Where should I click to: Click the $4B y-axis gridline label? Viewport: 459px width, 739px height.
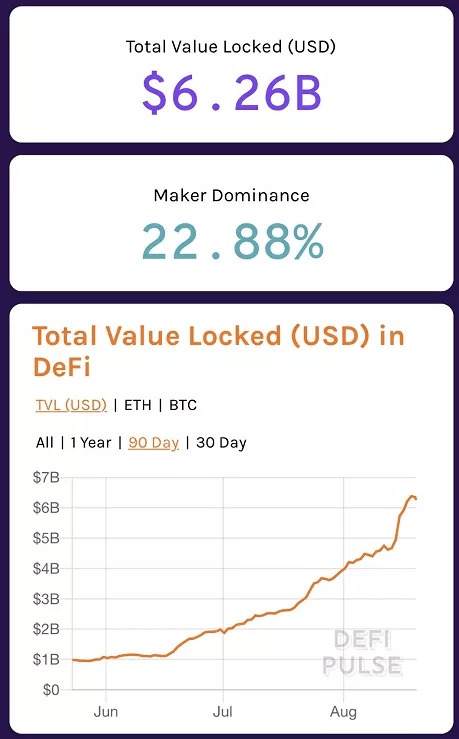(46, 568)
